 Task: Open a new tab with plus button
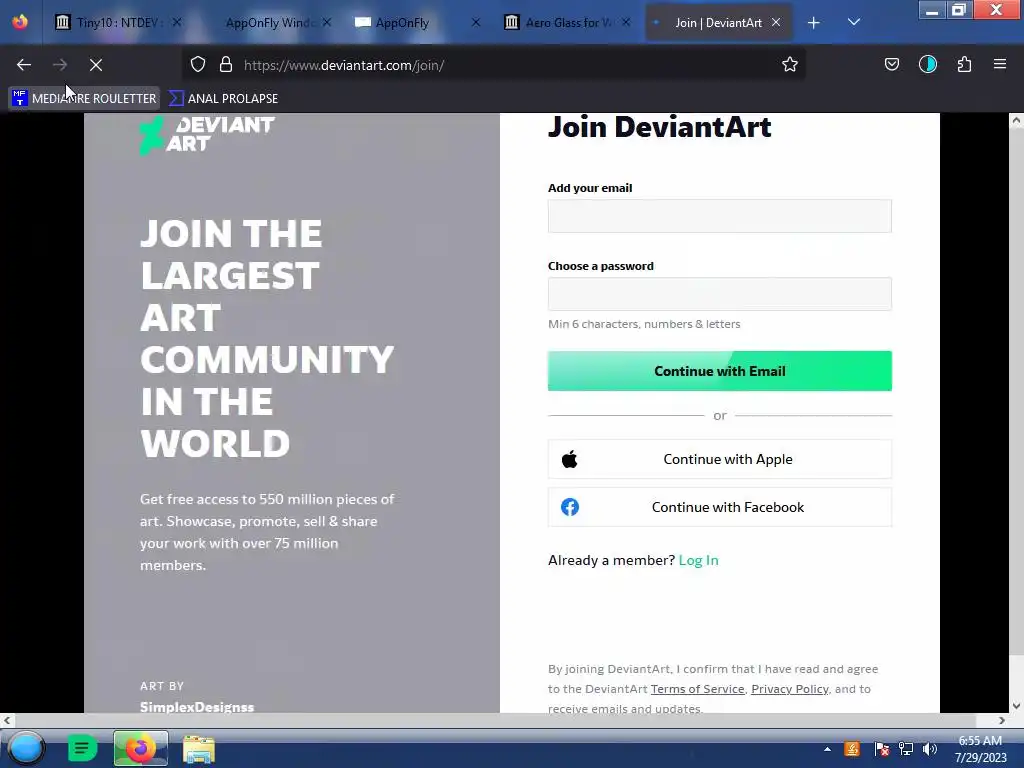813,23
